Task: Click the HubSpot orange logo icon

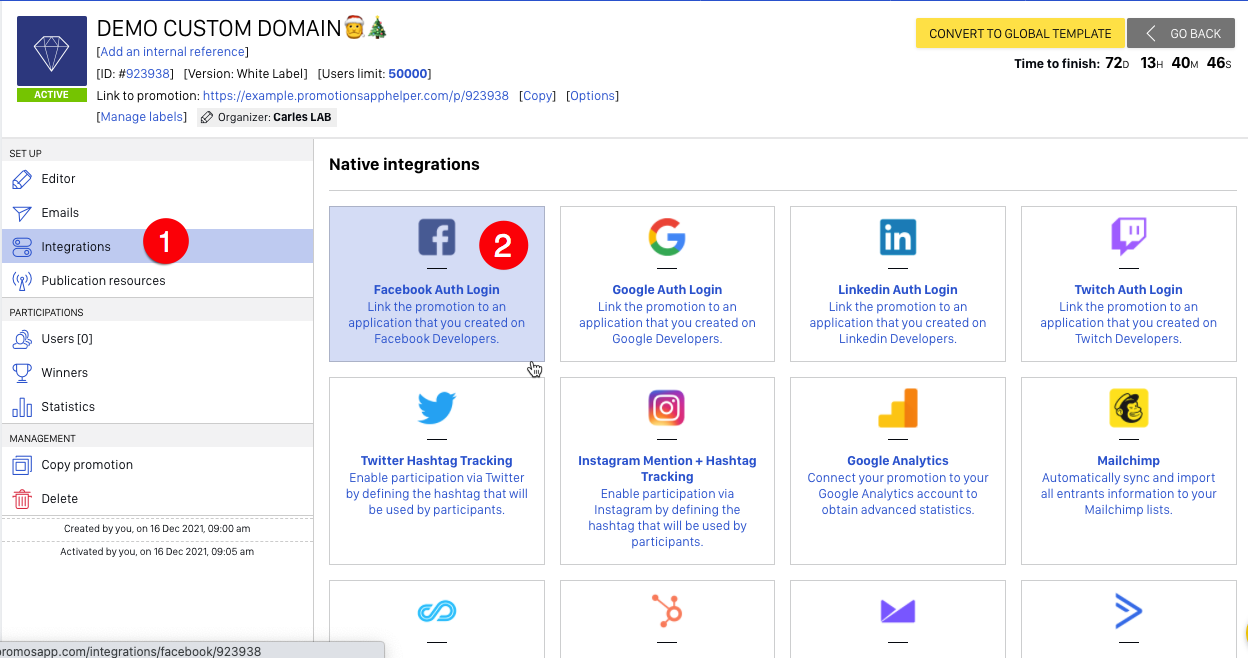Action: [x=667, y=611]
